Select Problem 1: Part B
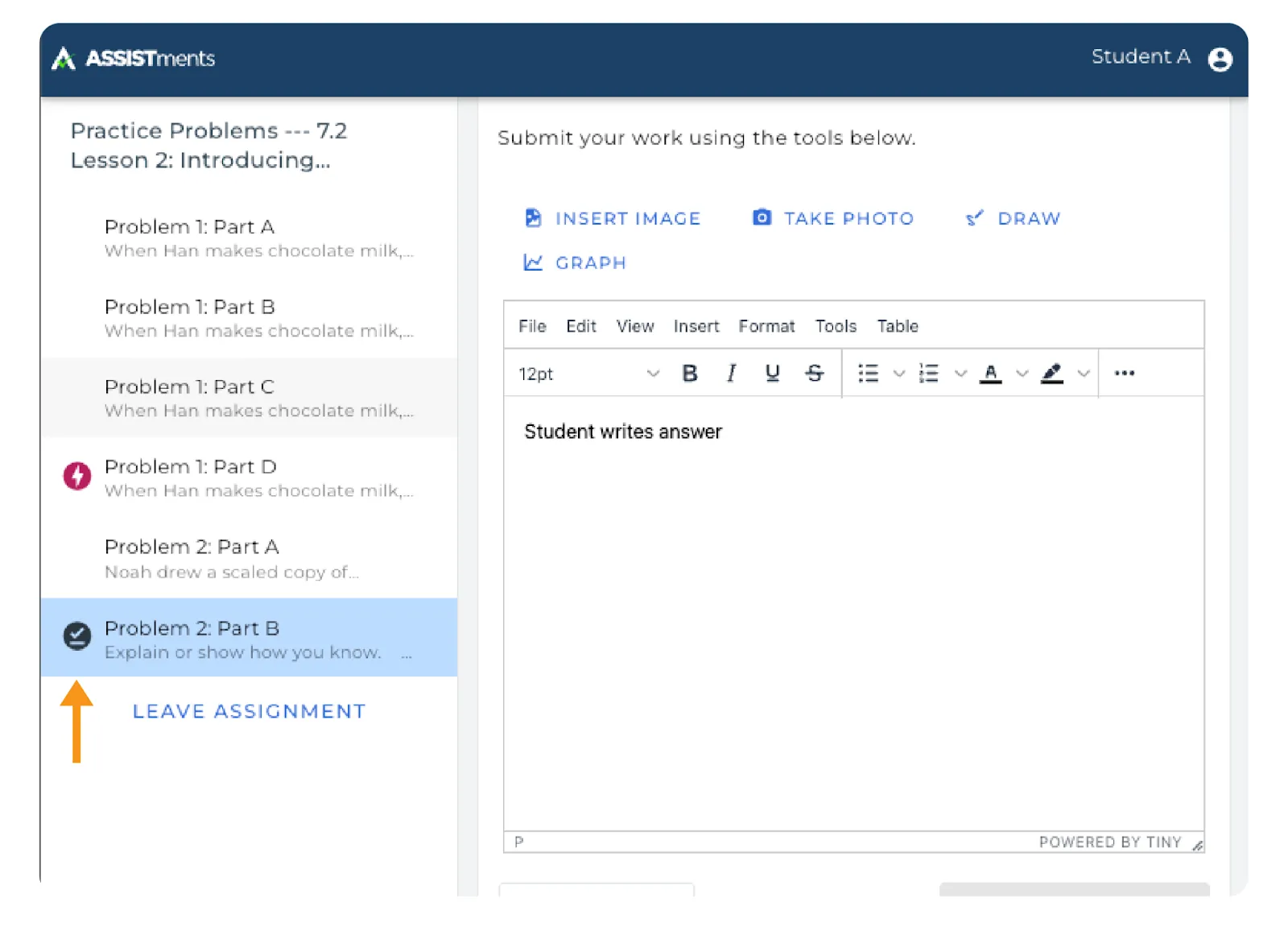1288x939 pixels. coord(250,318)
